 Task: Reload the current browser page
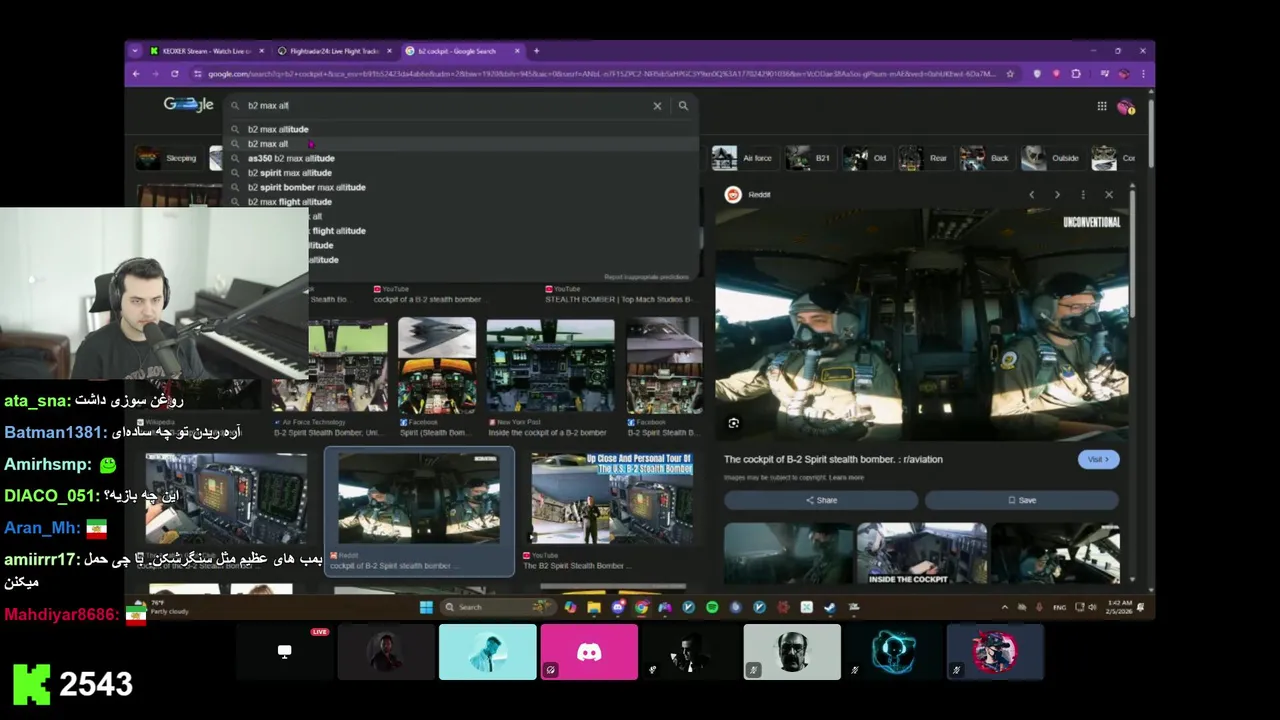(175, 74)
